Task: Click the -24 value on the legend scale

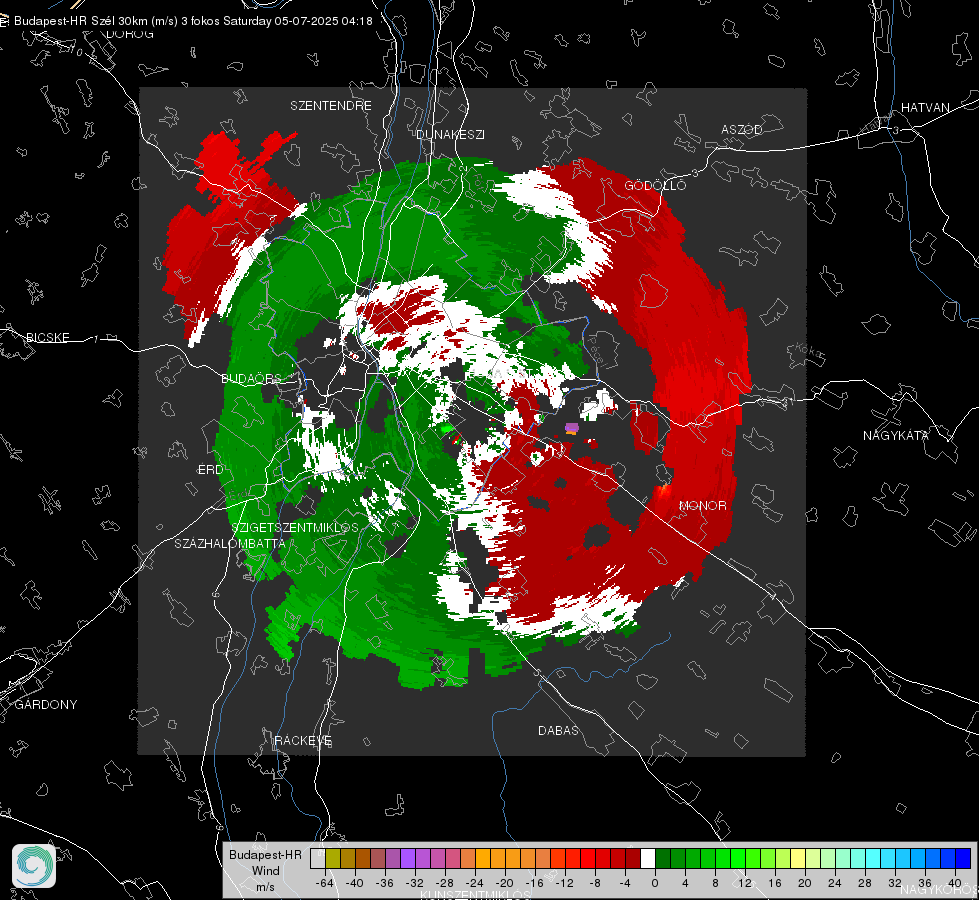Action: tap(475, 883)
